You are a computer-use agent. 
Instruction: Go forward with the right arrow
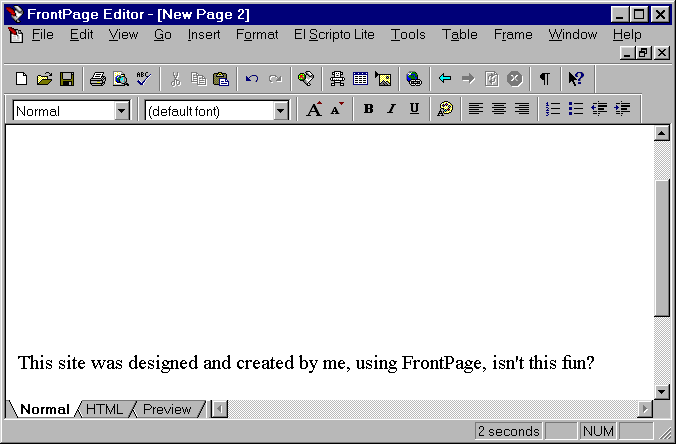point(468,79)
